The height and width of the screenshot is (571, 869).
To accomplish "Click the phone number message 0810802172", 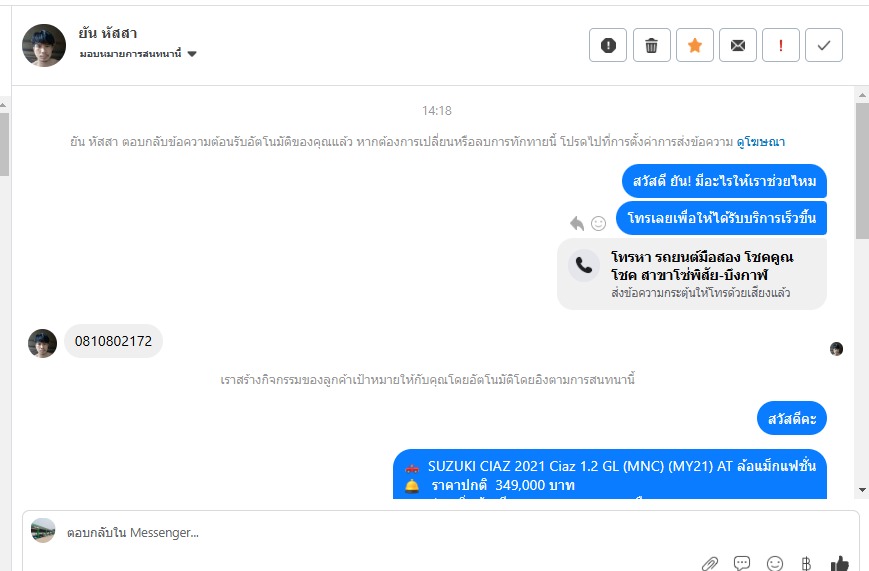I will [x=114, y=341].
